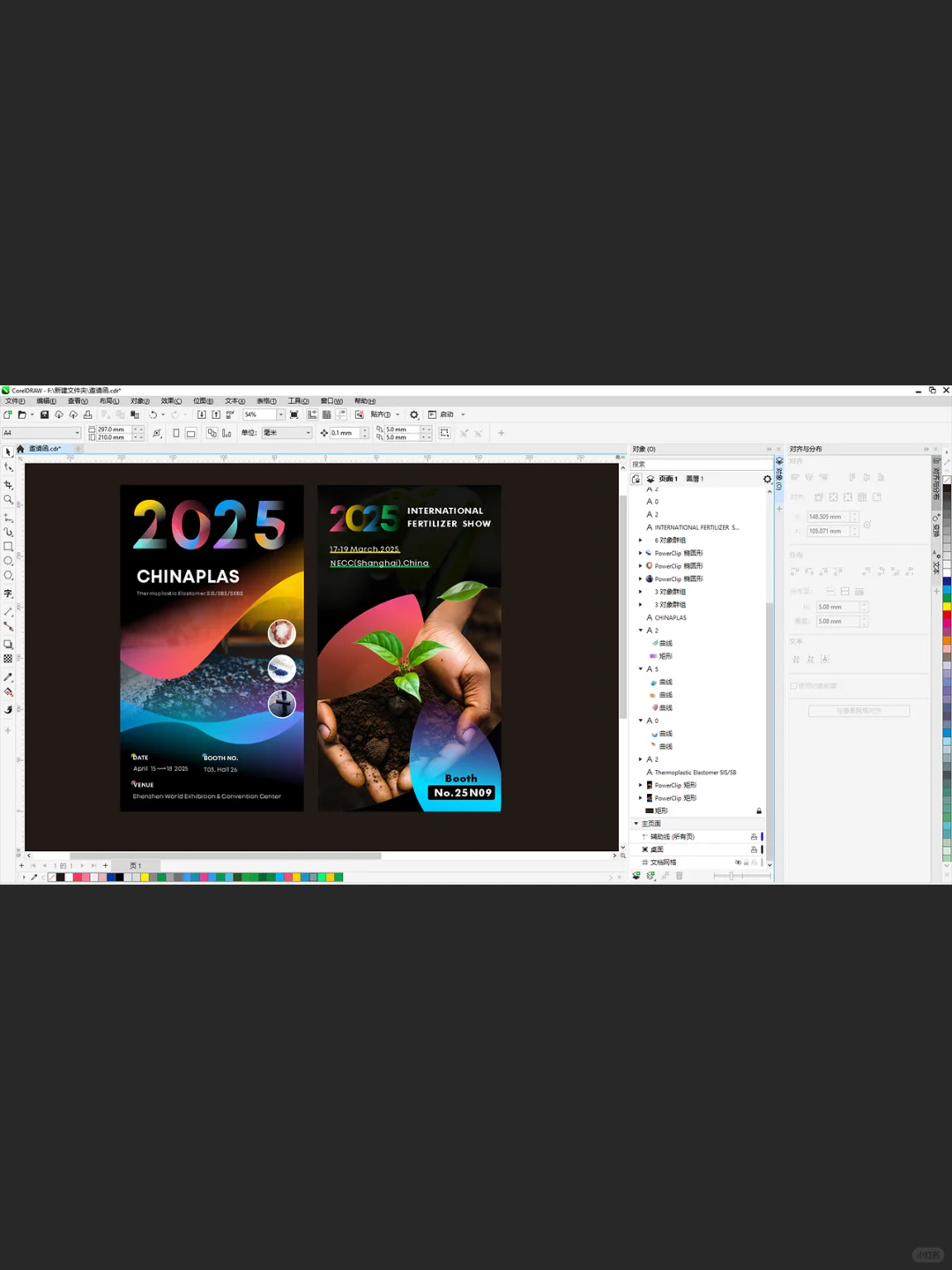Open the 单位 毫米 units dropdown
Screen dimensions: 952x1270
point(308,433)
